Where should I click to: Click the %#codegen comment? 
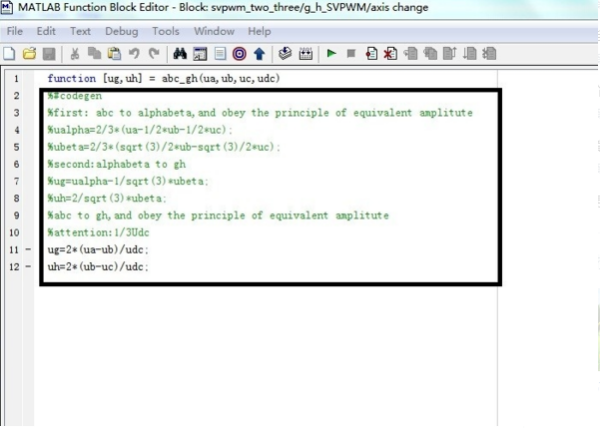click(75, 96)
